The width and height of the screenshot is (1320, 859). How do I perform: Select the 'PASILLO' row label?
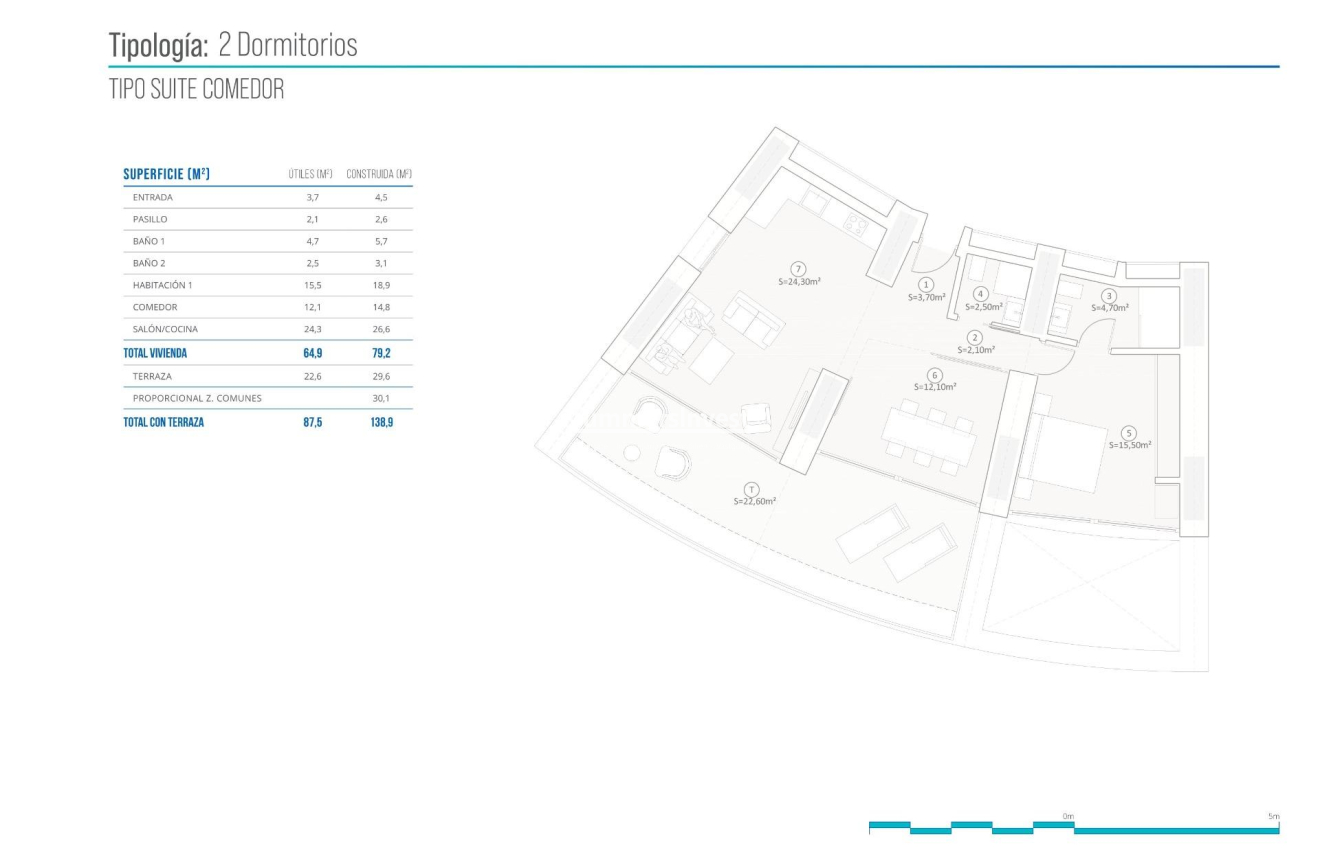(150, 219)
